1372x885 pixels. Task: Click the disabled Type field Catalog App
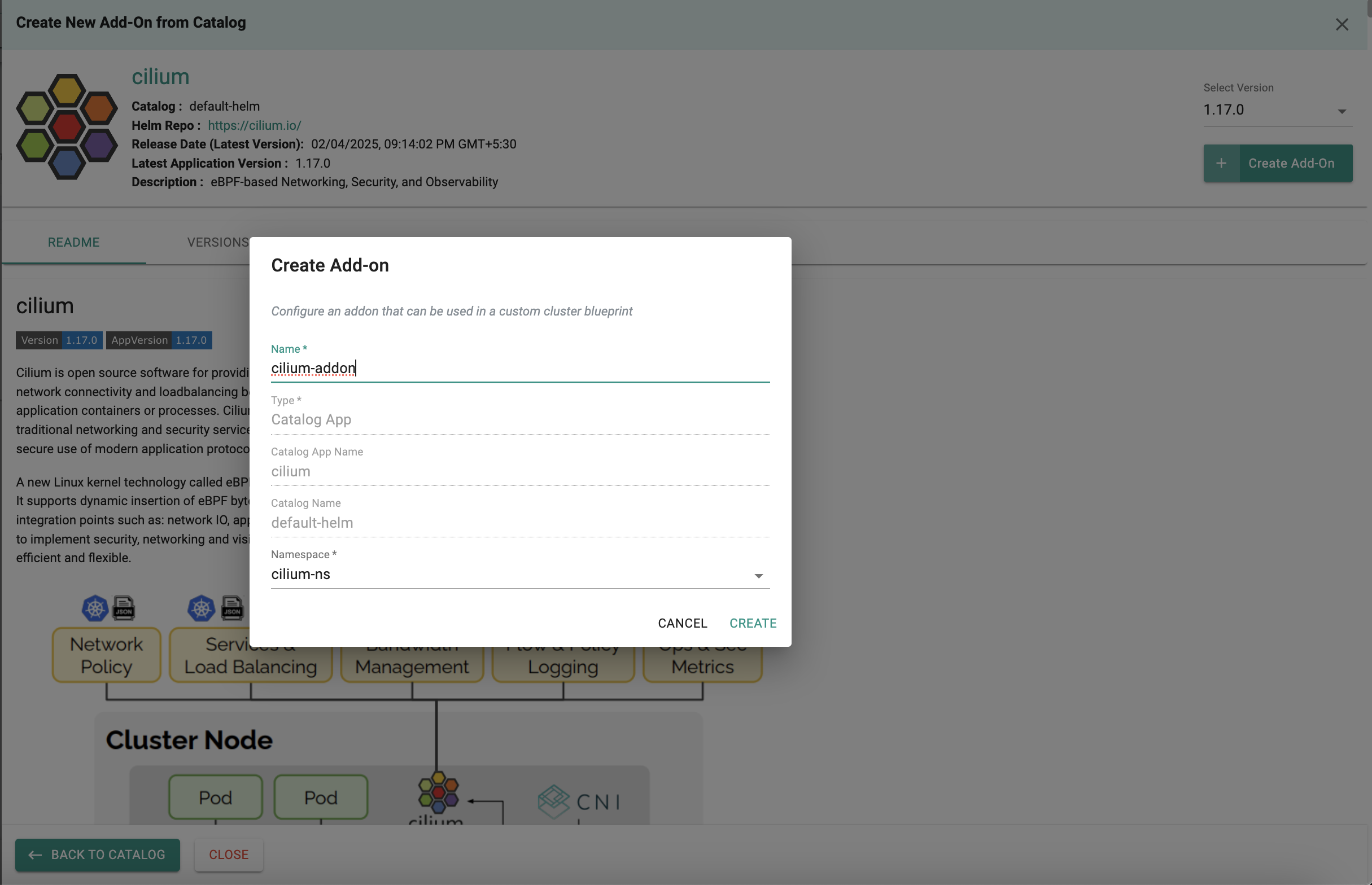(x=520, y=419)
